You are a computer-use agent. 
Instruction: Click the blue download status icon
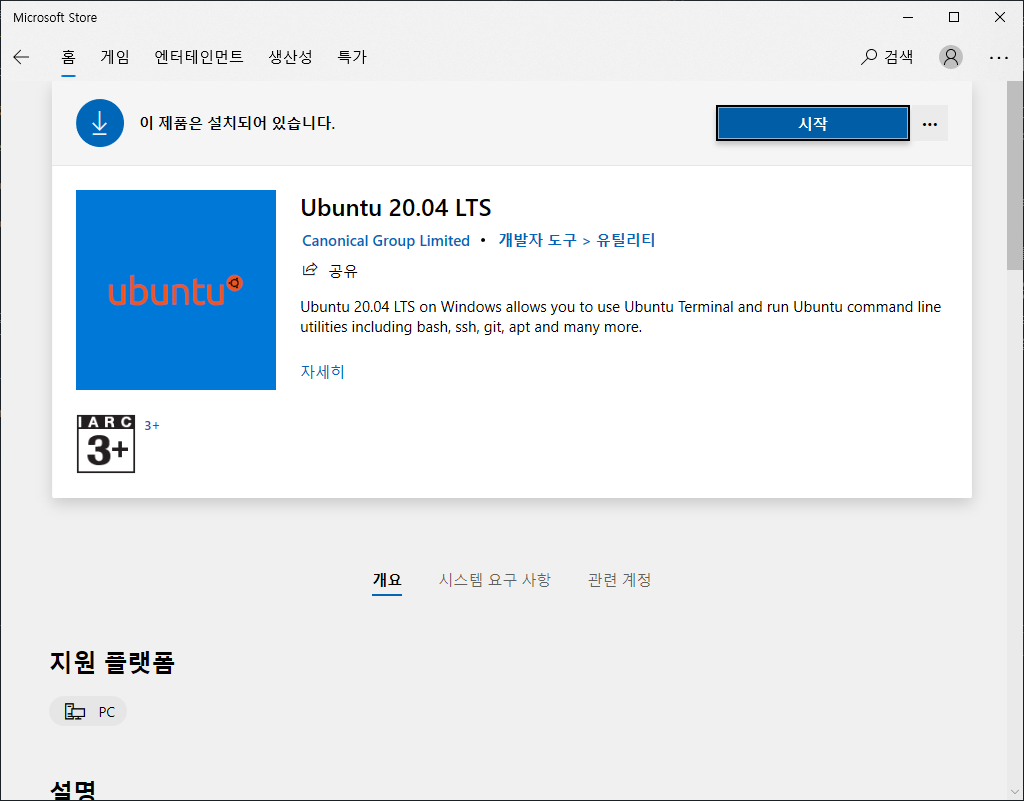(100, 123)
